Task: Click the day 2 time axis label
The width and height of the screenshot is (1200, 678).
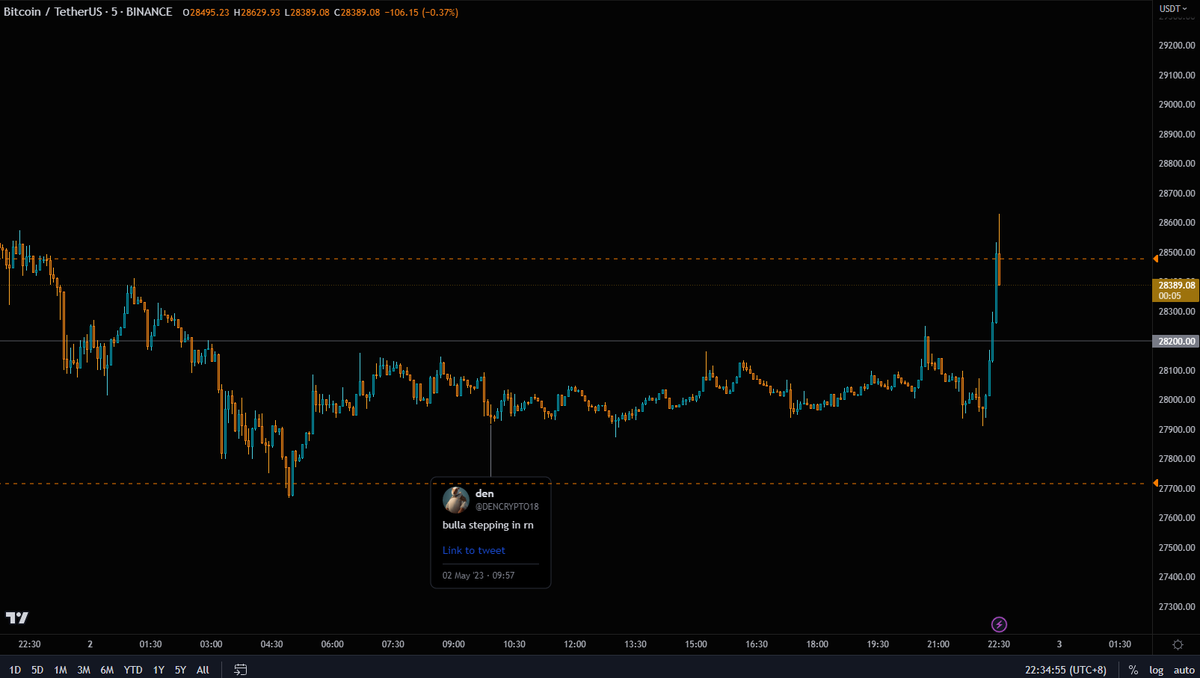Action: (90, 644)
